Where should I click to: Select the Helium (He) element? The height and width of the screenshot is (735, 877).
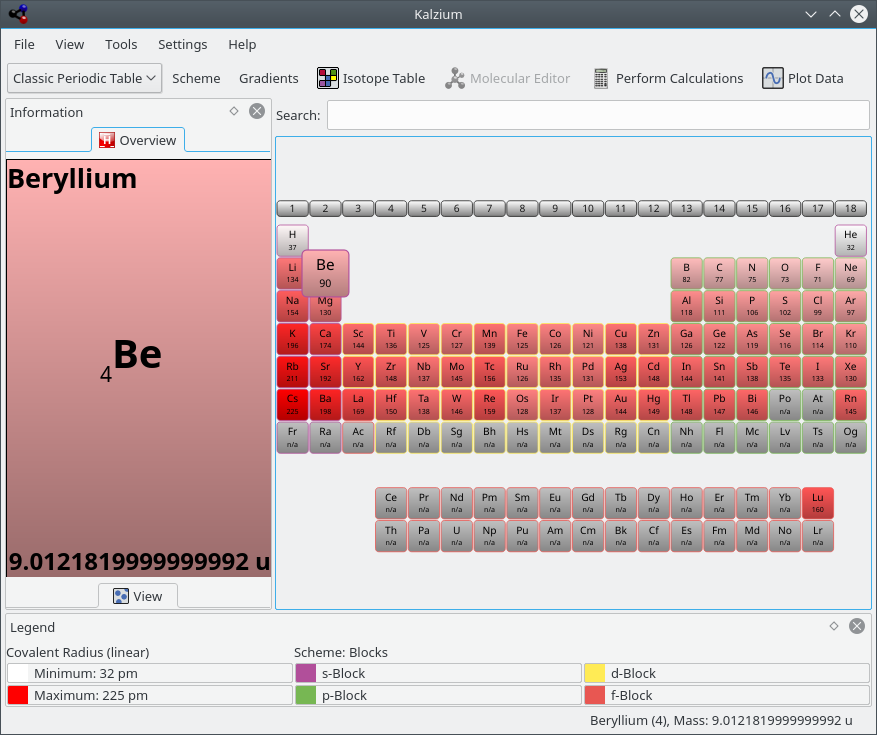pos(851,241)
